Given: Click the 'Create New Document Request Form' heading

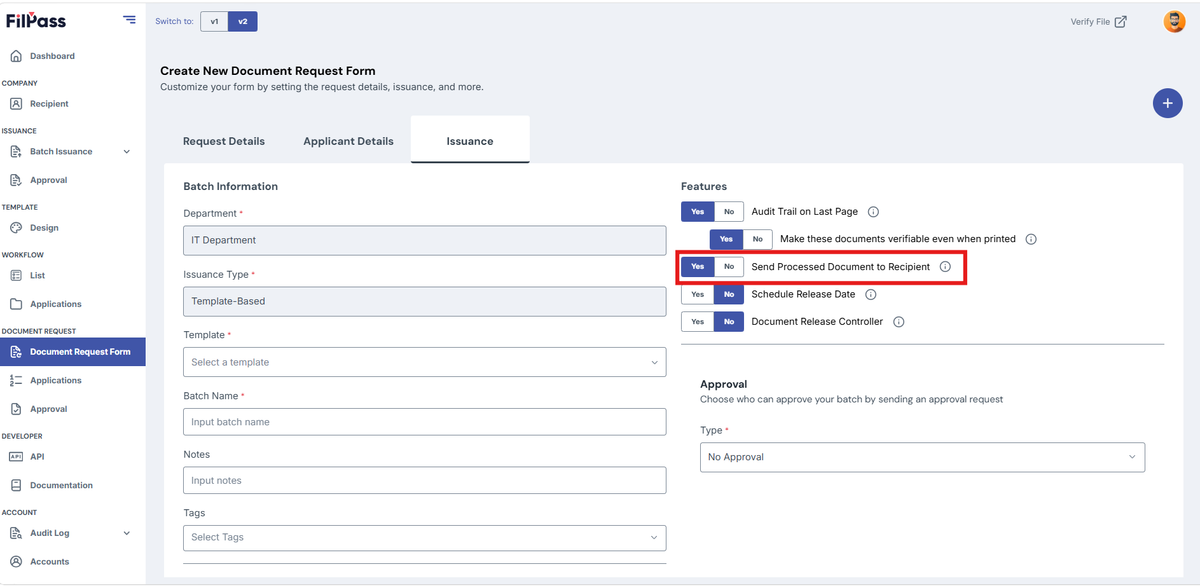Looking at the screenshot, I should coord(268,71).
